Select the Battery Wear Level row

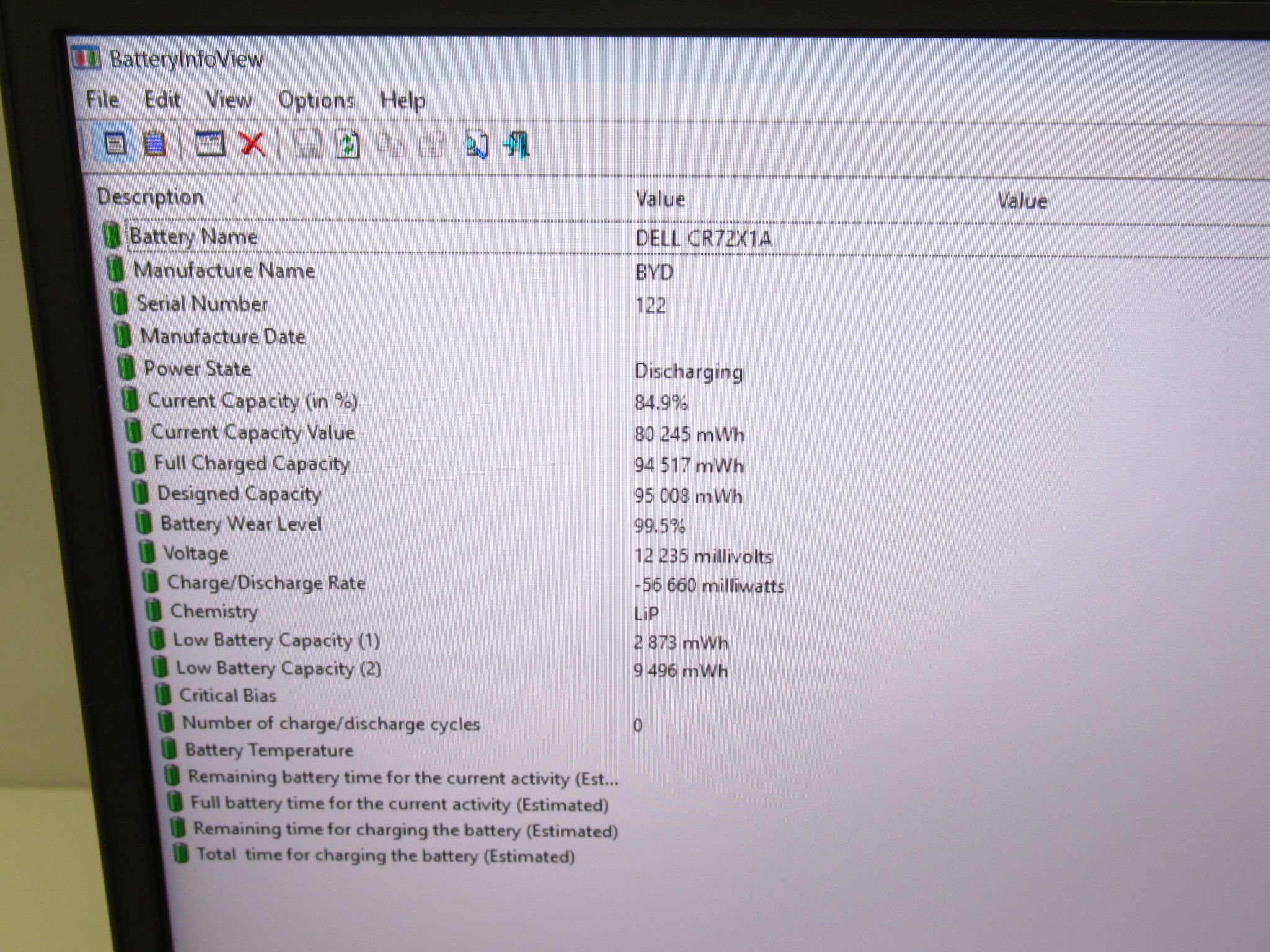click(701, 524)
